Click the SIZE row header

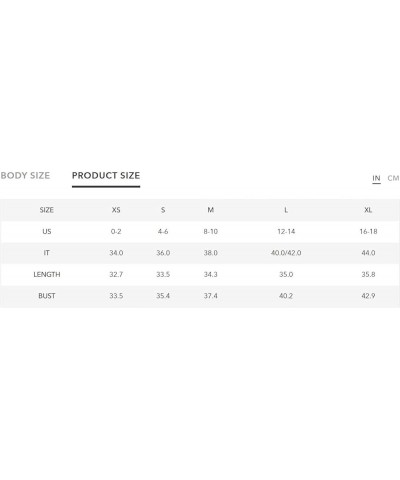pos(47,210)
